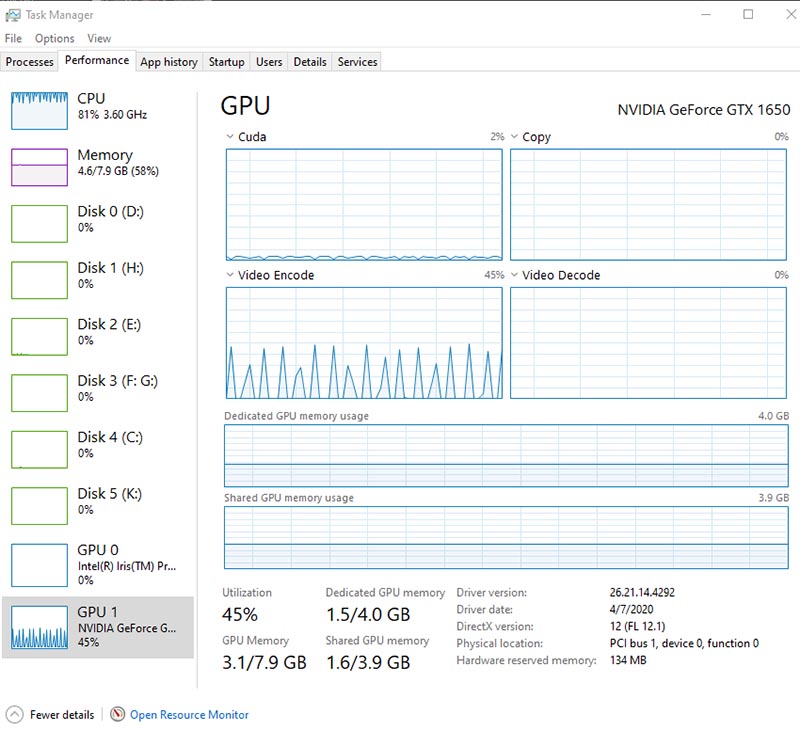
Task: Click the Video Encode usage graph
Action: 364,343
